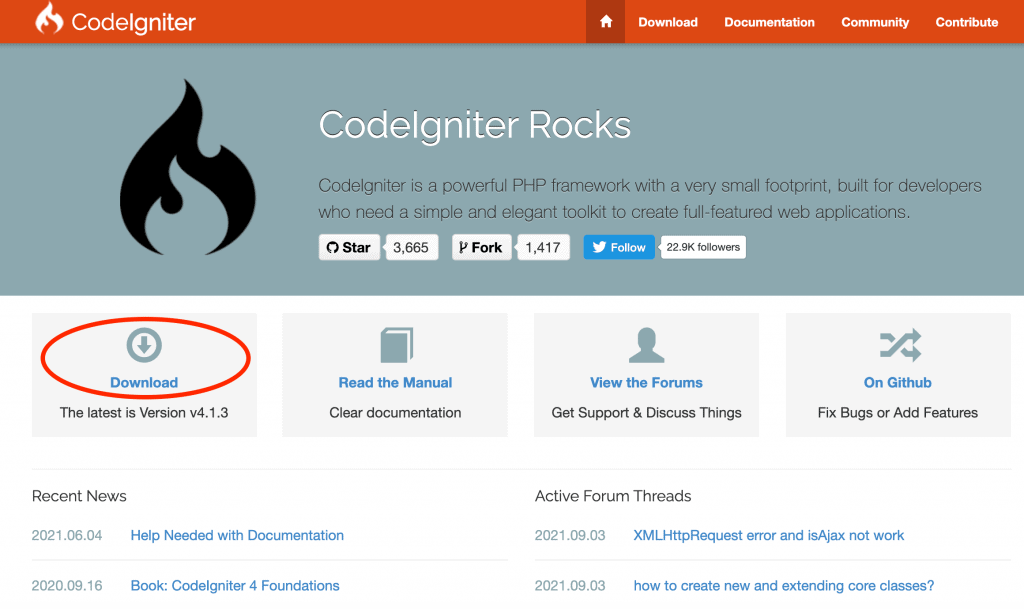Click the CodeIgniter wordmark in header

point(133,22)
